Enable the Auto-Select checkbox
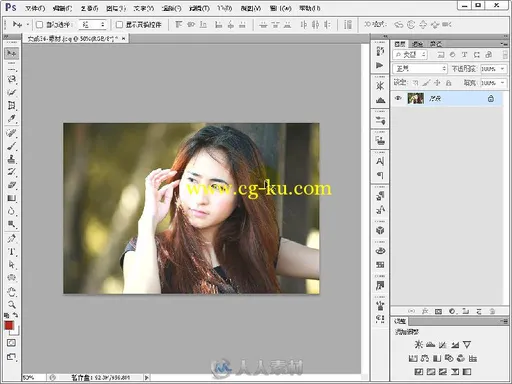The width and height of the screenshot is (512, 384). point(40,25)
